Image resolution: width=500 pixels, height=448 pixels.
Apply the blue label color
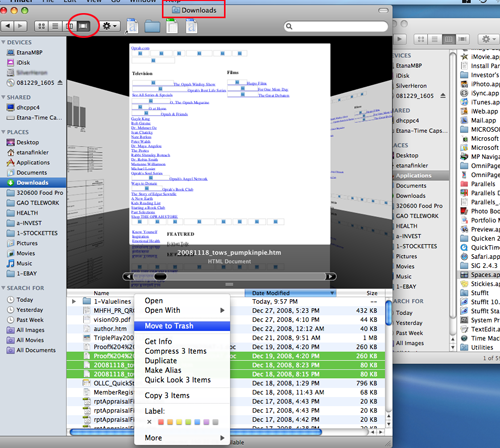pyautogui.click(x=197, y=422)
